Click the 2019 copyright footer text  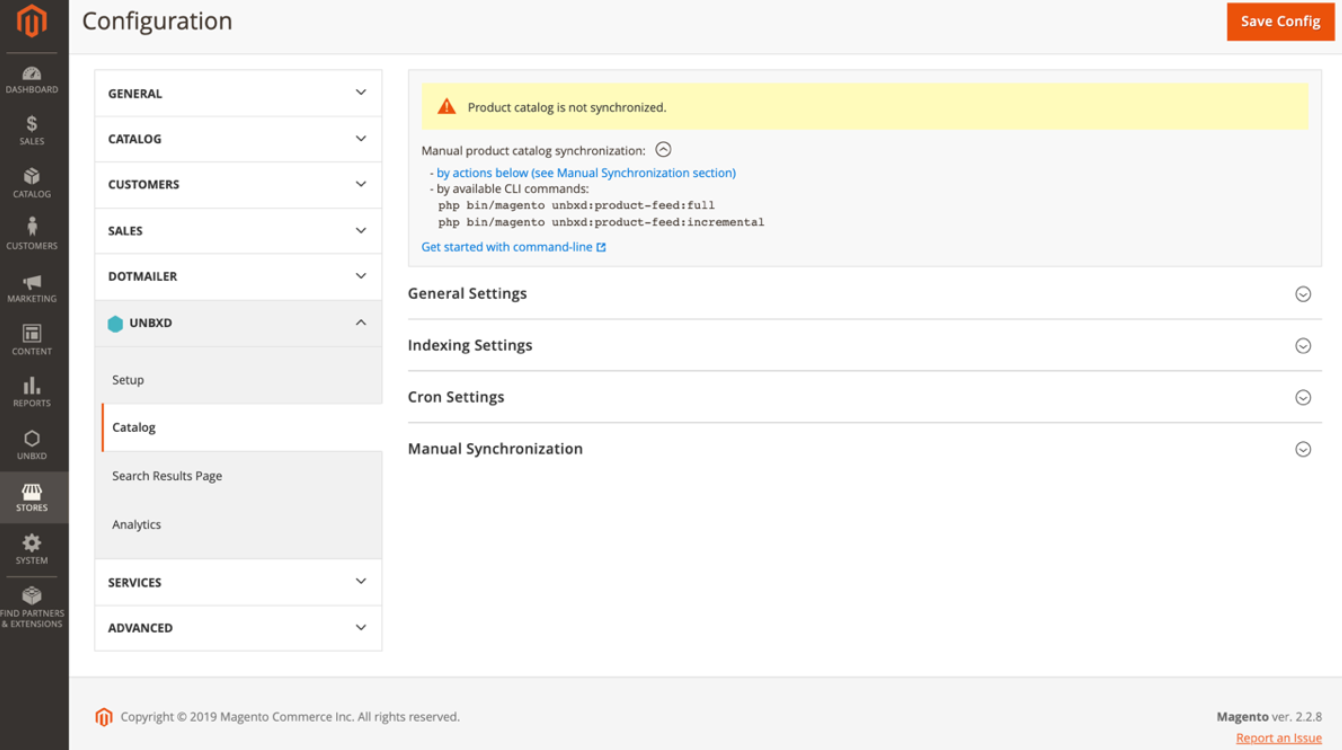point(290,717)
